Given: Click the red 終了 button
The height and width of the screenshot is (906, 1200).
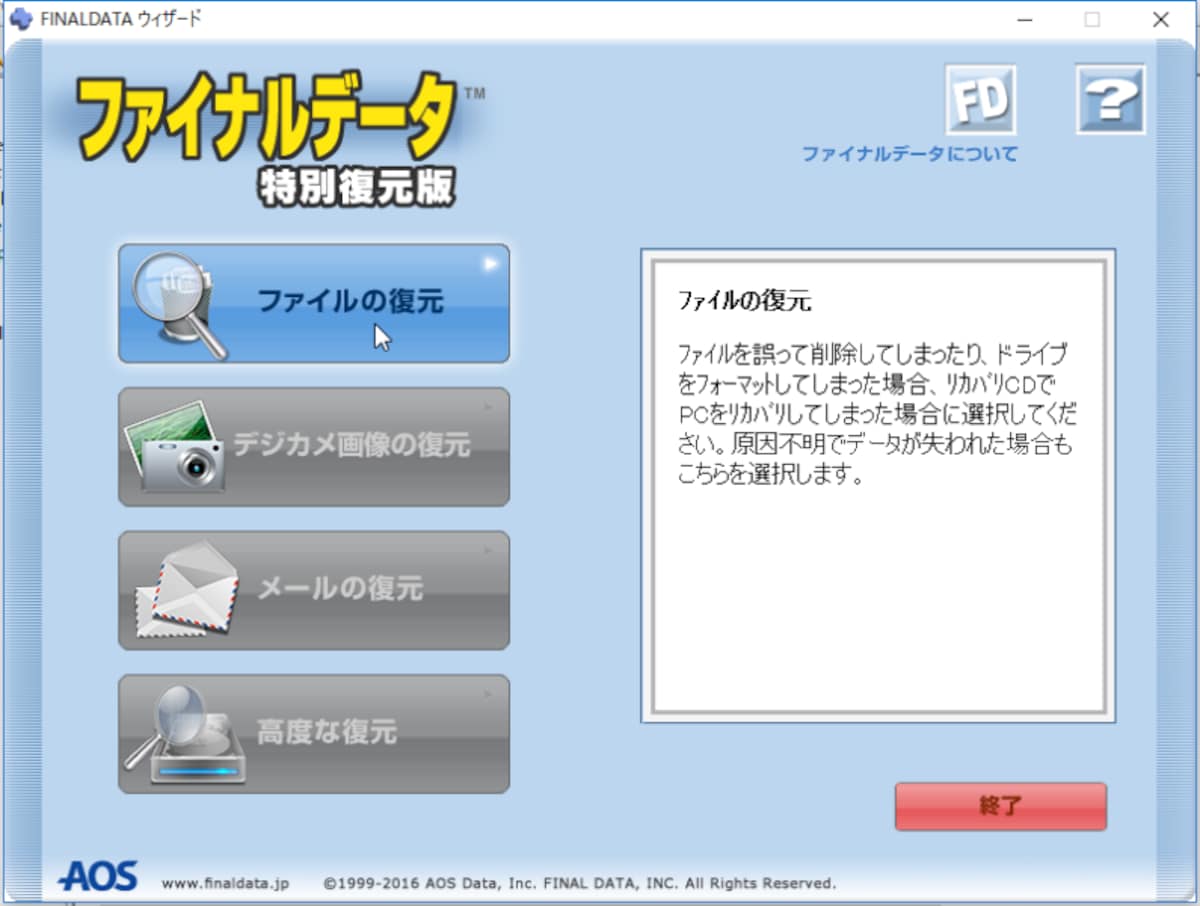Looking at the screenshot, I should tap(1000, 806).
